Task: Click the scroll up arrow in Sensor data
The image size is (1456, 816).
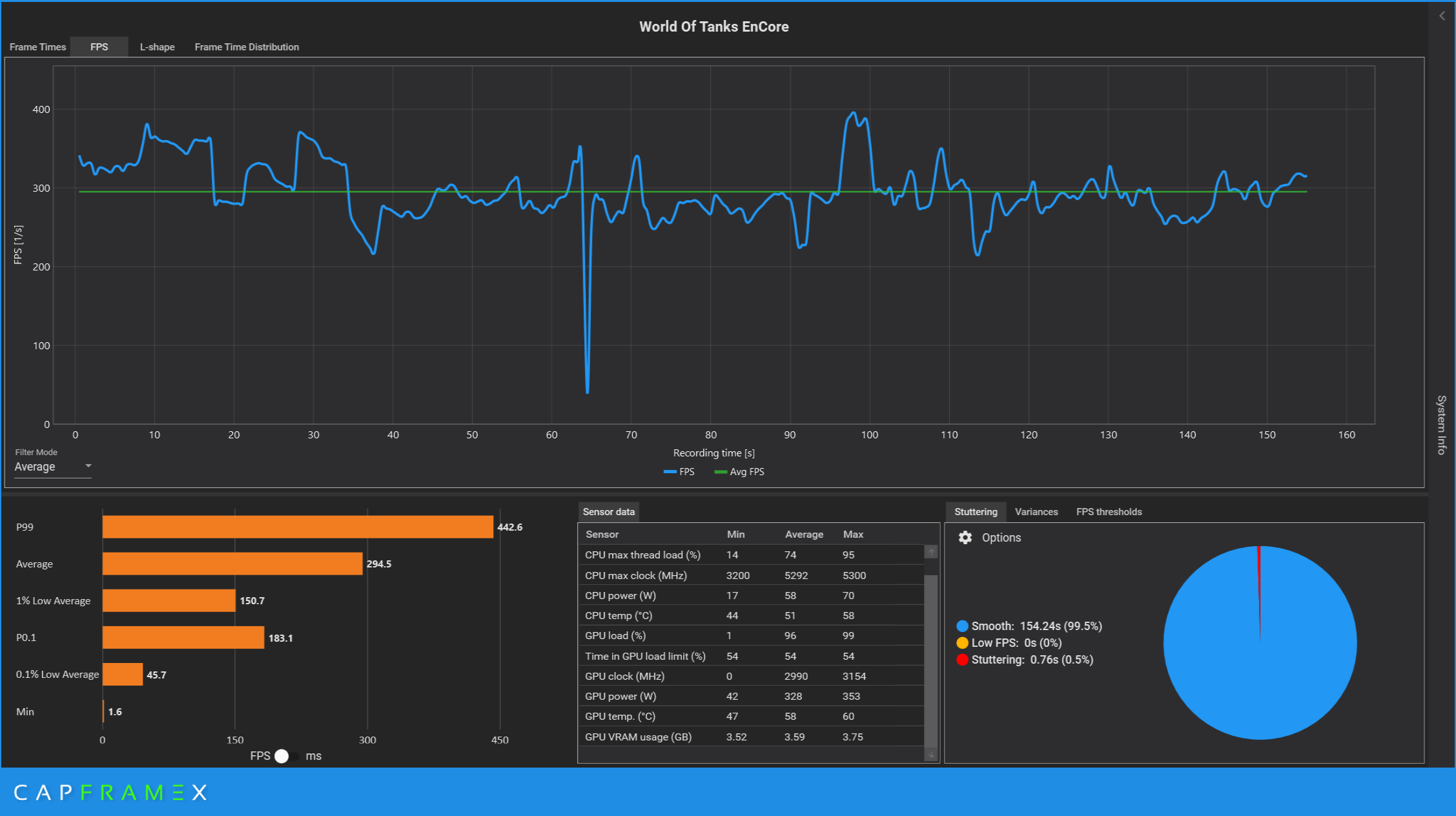Action: (931, 552)
